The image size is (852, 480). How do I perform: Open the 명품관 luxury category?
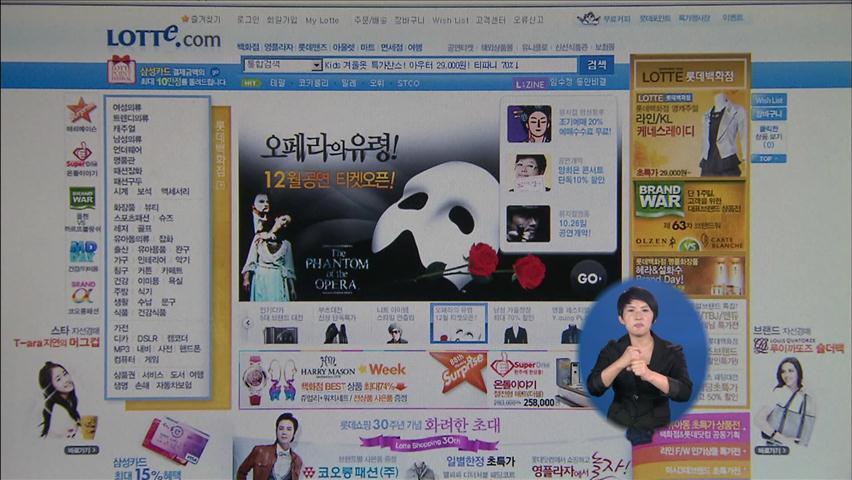click(x=124, y=160)
